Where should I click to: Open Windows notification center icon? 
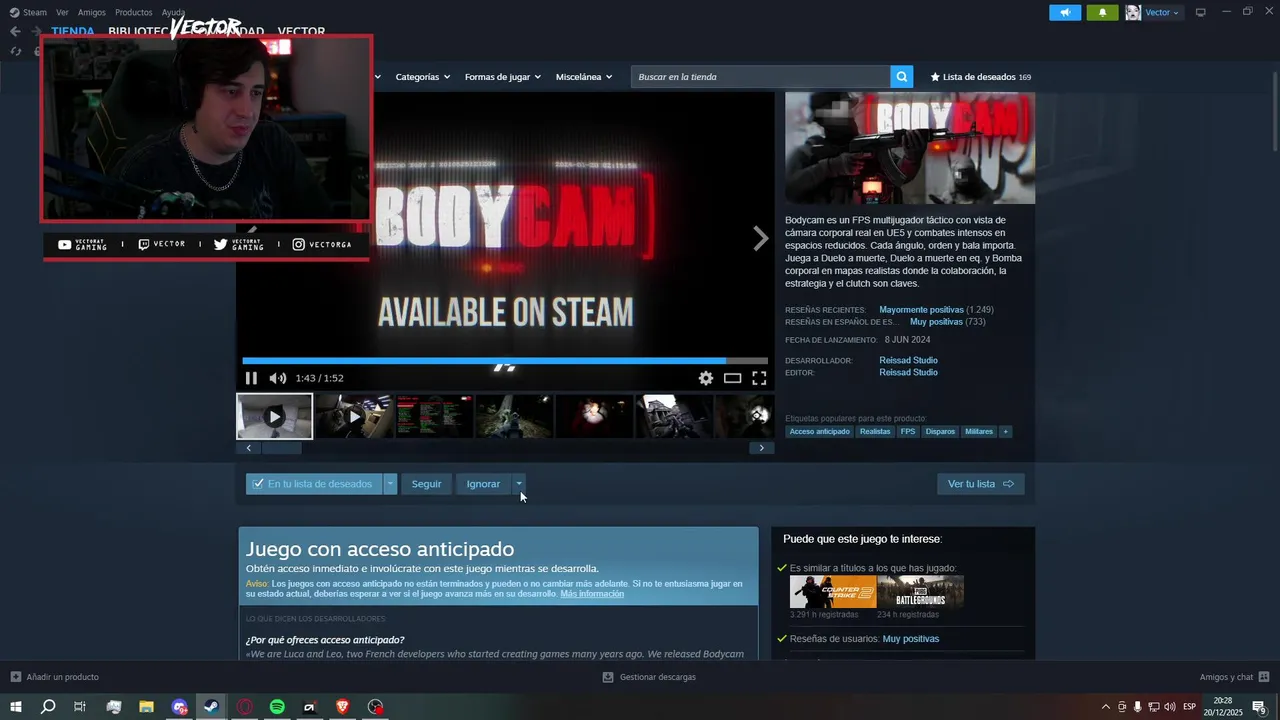(1259, 707)
